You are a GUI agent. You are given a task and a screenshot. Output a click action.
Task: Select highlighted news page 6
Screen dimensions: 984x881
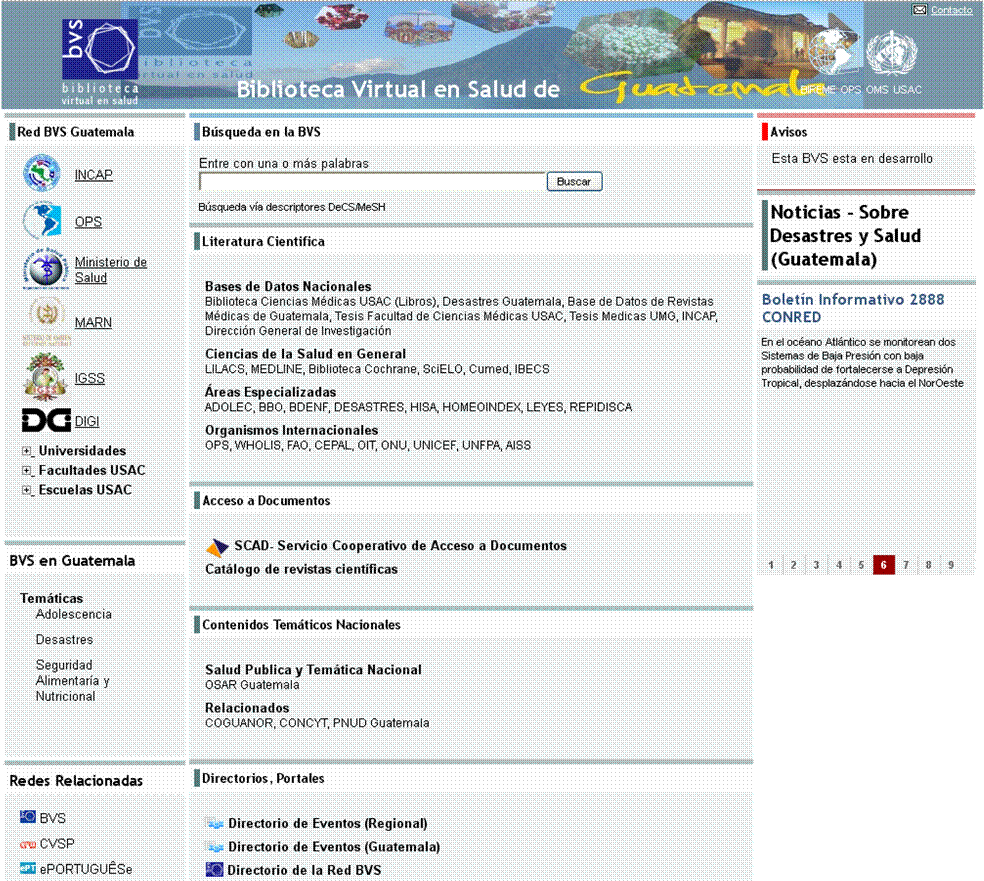(x=884, y=565)
